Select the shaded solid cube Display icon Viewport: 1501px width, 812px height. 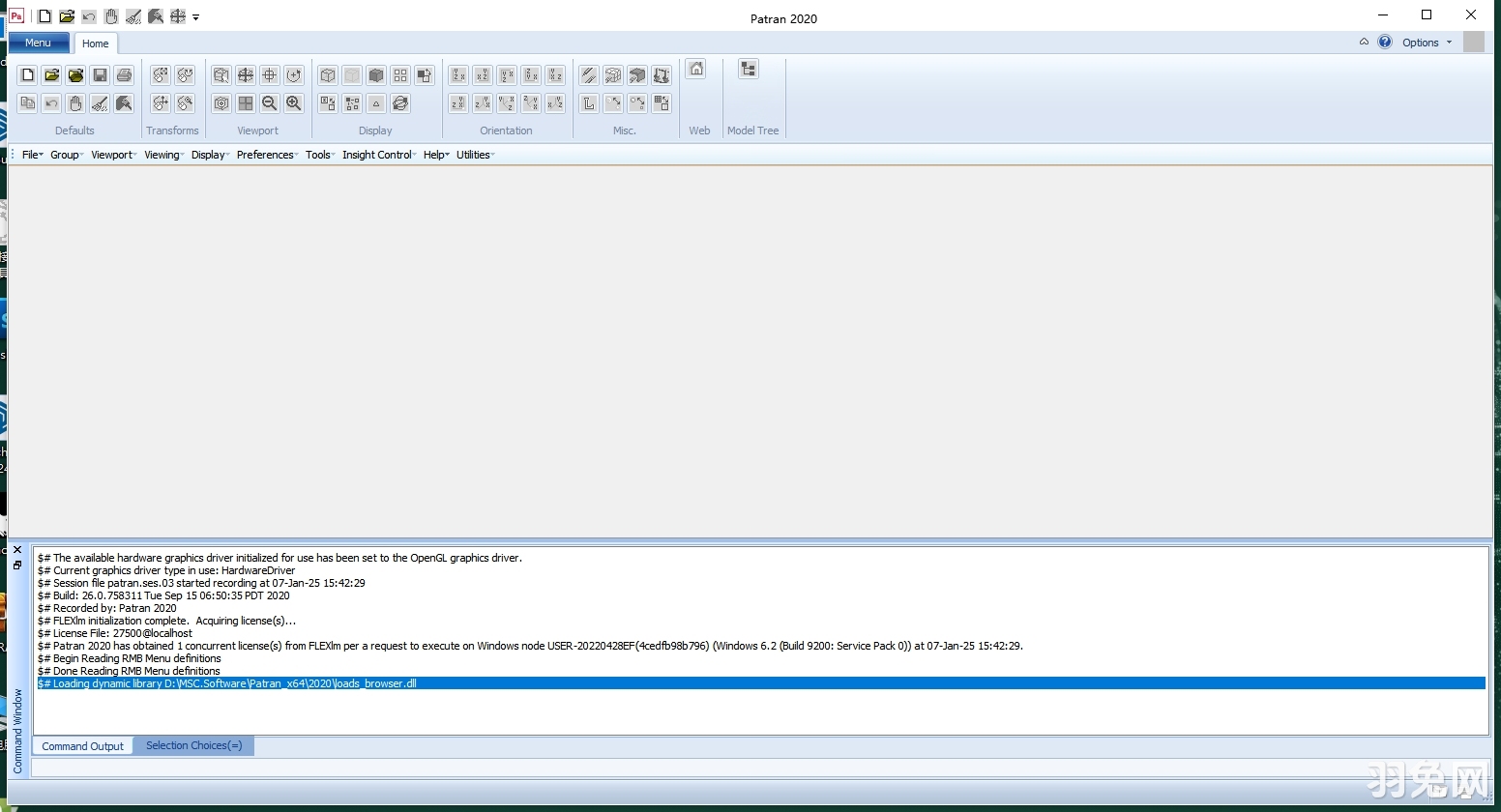pos(376,75)
